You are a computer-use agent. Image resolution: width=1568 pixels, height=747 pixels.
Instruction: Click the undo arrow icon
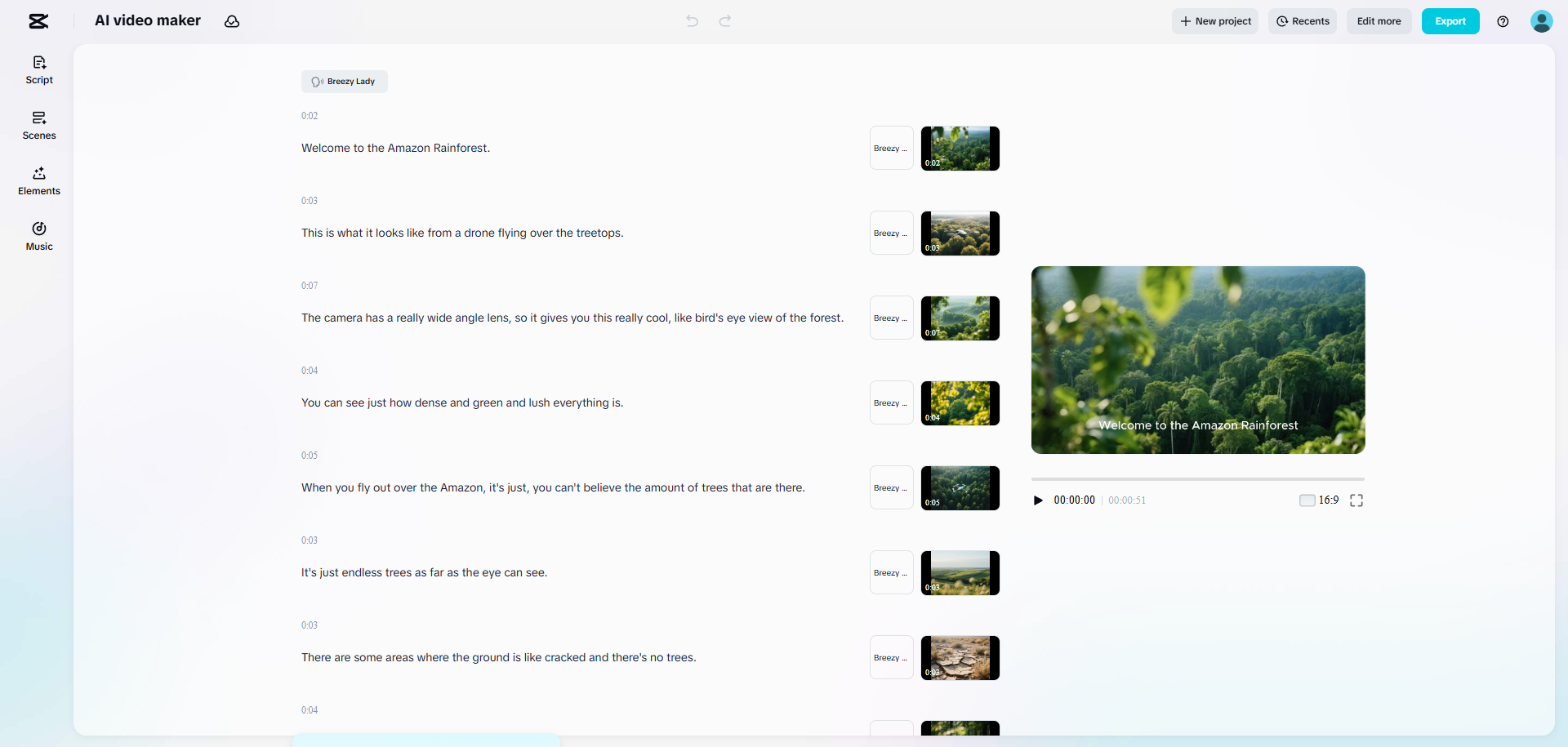pos(691,21)
